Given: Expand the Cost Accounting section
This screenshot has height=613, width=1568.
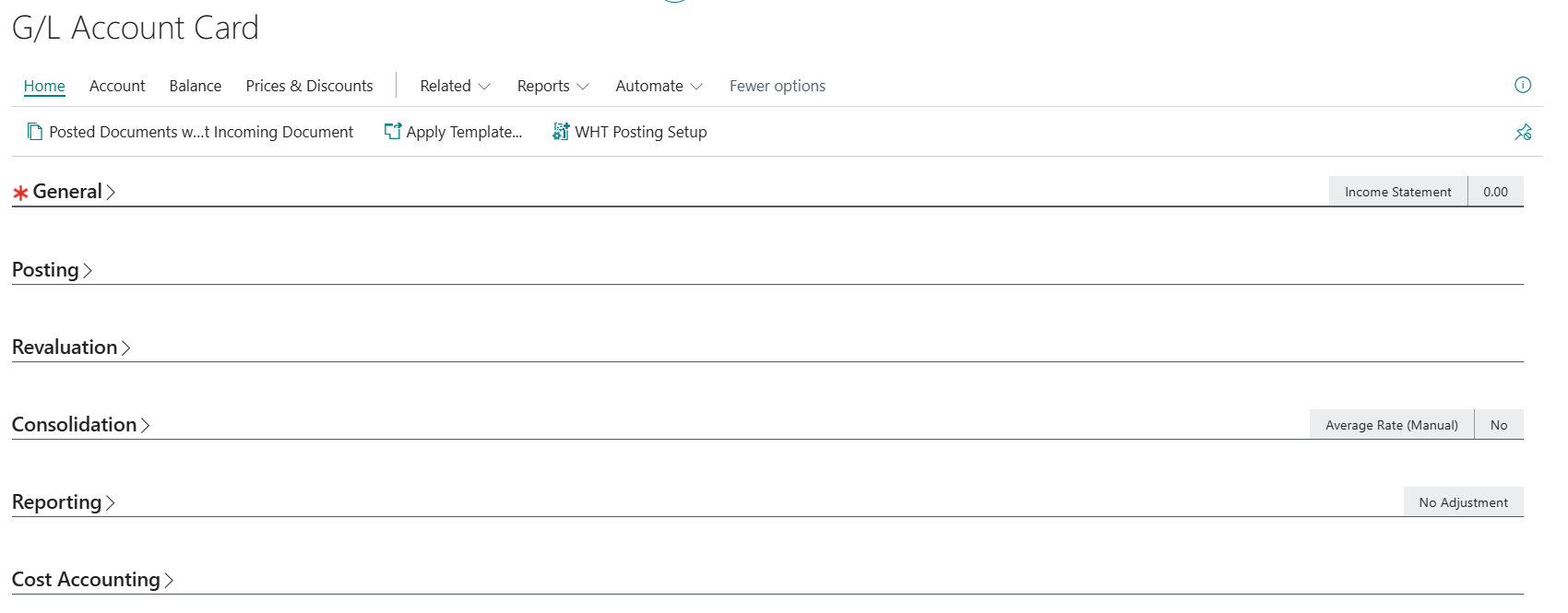Looking at the screenshot, I should tap(87, 580).
